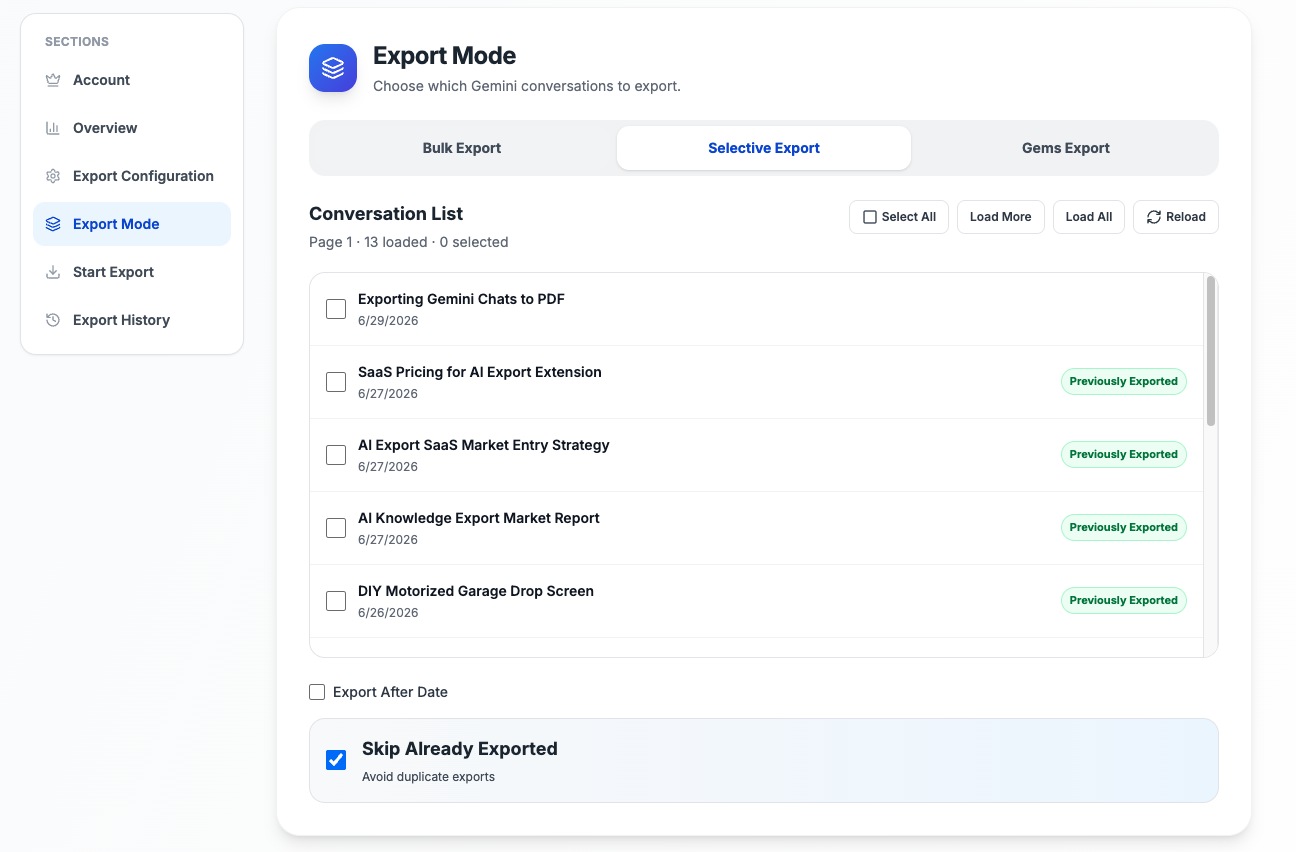Image resolution: width=1296 pixels, height=852 pixels.
Task: Click the title AI Knowledge Export Market Report
Action: tap(479, 518)
